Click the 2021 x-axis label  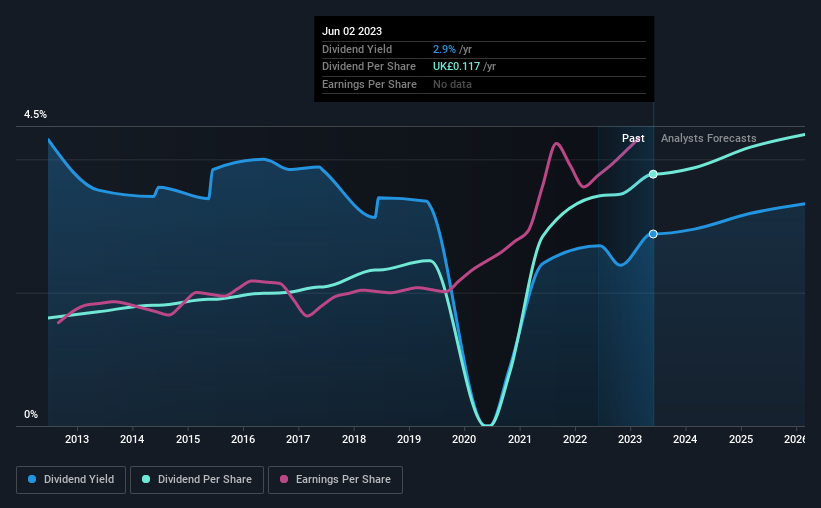[520, 439]
